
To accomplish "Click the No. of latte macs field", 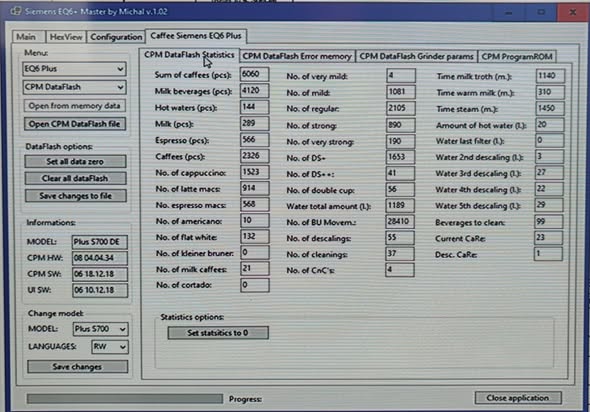I will pyautogui.click(x=254, y=188).
